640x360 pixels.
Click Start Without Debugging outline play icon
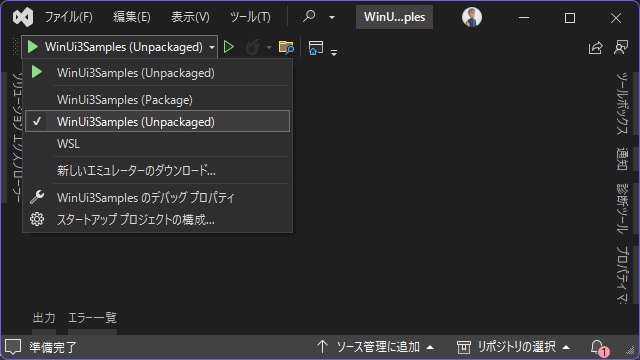click(229, 47)
